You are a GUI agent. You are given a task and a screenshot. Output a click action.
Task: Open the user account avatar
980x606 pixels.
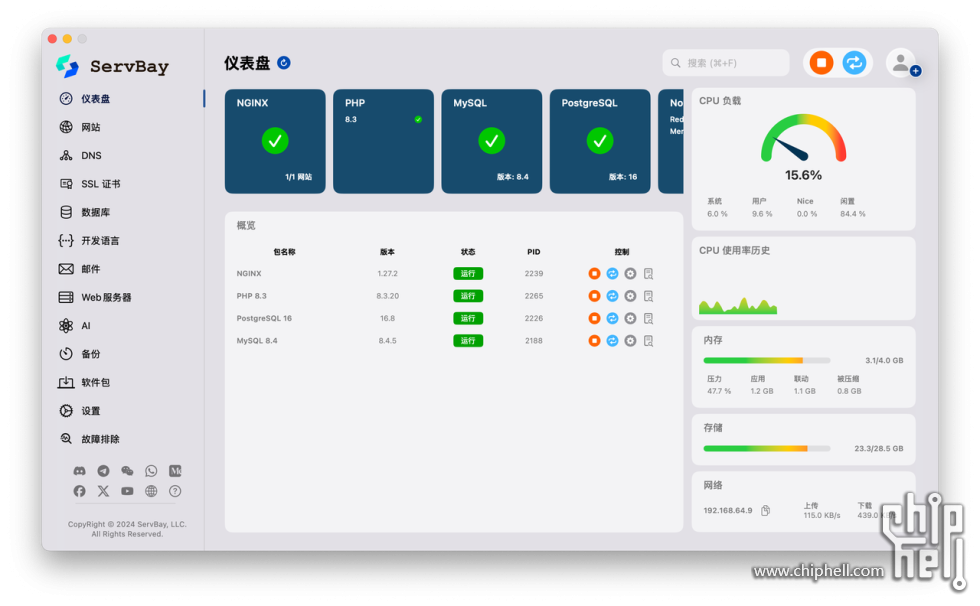[902, 63]
